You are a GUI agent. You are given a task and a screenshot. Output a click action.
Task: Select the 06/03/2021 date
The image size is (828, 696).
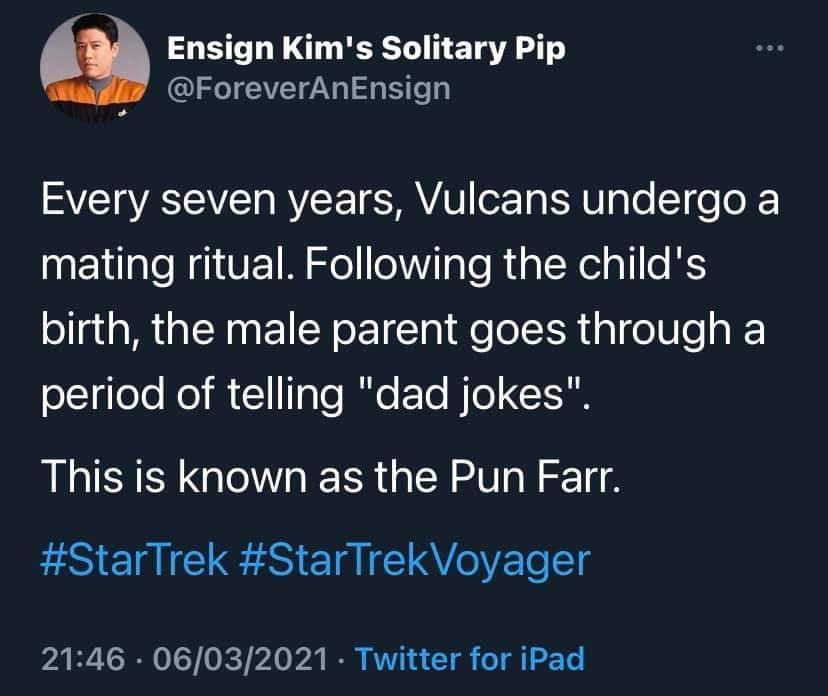click(238, 658)
